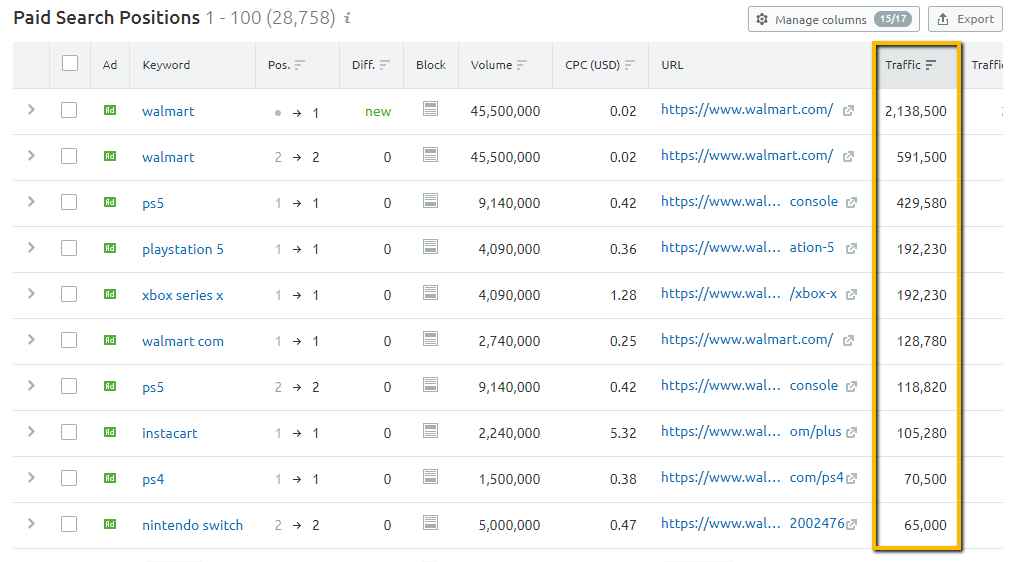The image size is (1028, 562).
Task: Click the Block icon in the instacart row
Action: [x=430, y=431]
